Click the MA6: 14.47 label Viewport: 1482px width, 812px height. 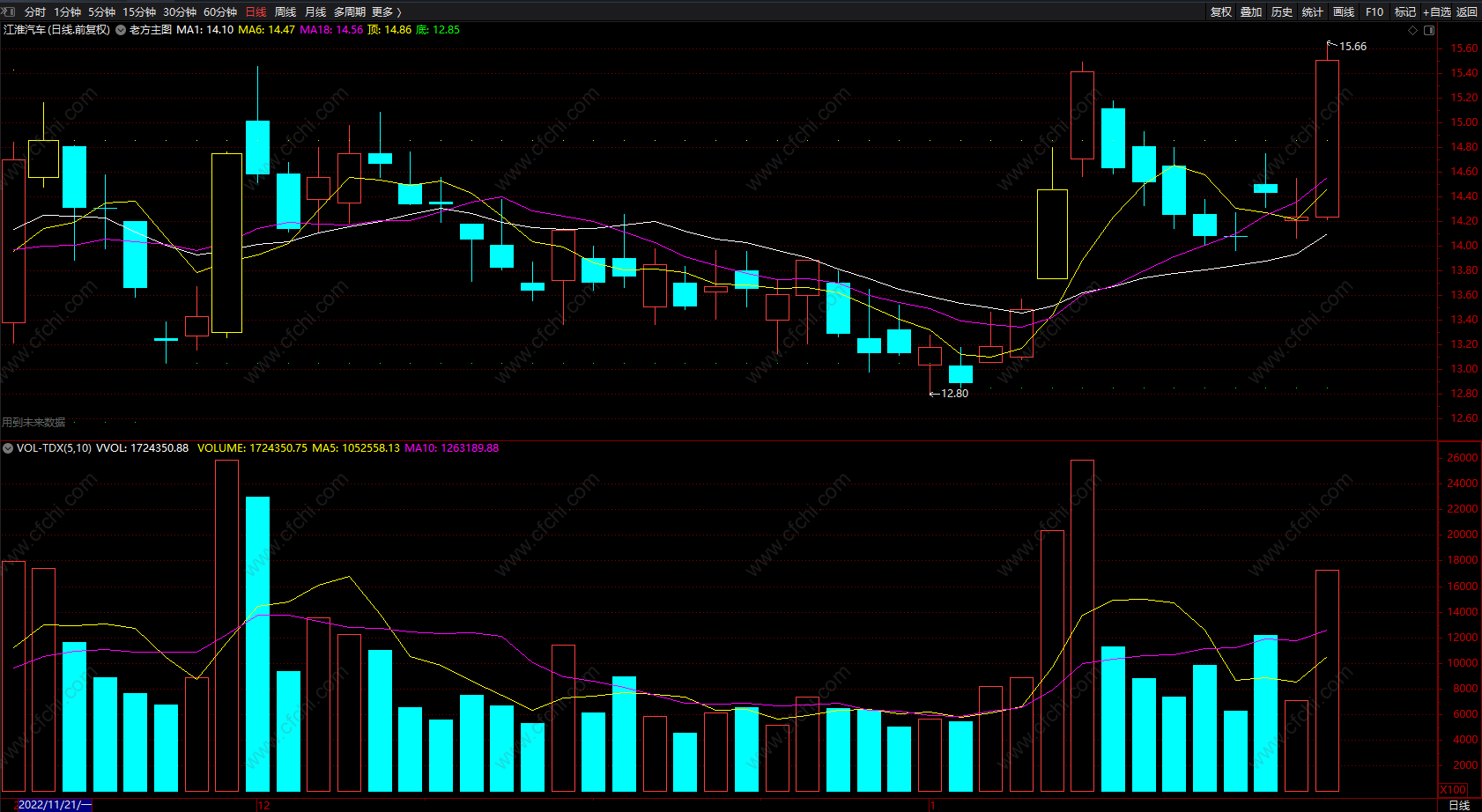click(266, 30)
